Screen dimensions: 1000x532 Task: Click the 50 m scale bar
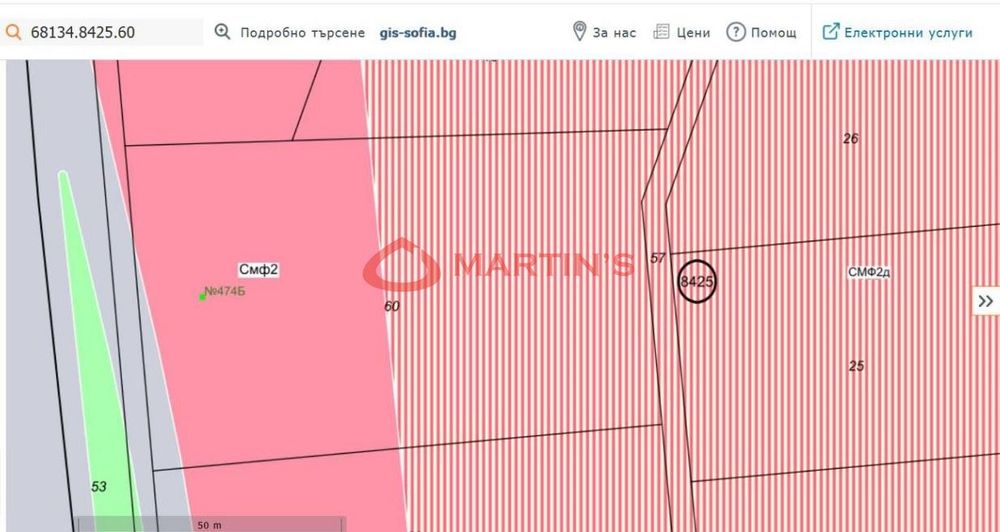click(x=210, y=524)
